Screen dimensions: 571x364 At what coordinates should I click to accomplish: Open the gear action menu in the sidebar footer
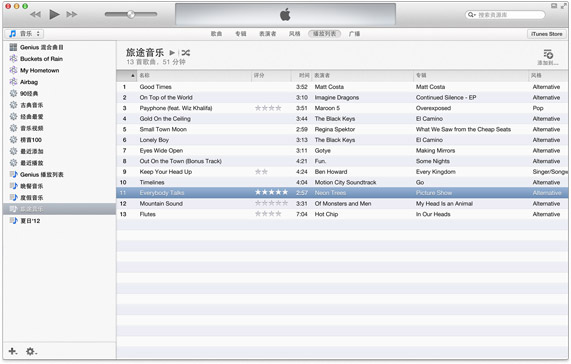pyautogui.click(x=31, y=351)
